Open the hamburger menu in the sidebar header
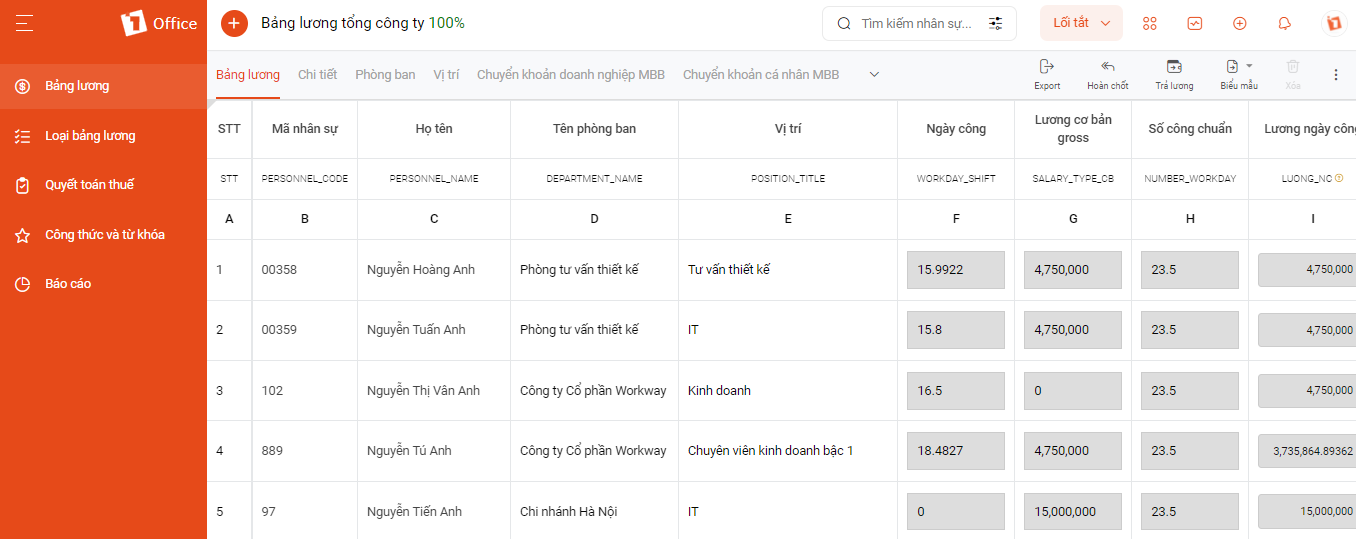This screenshot has height=539, width=1356. [25, 23]
